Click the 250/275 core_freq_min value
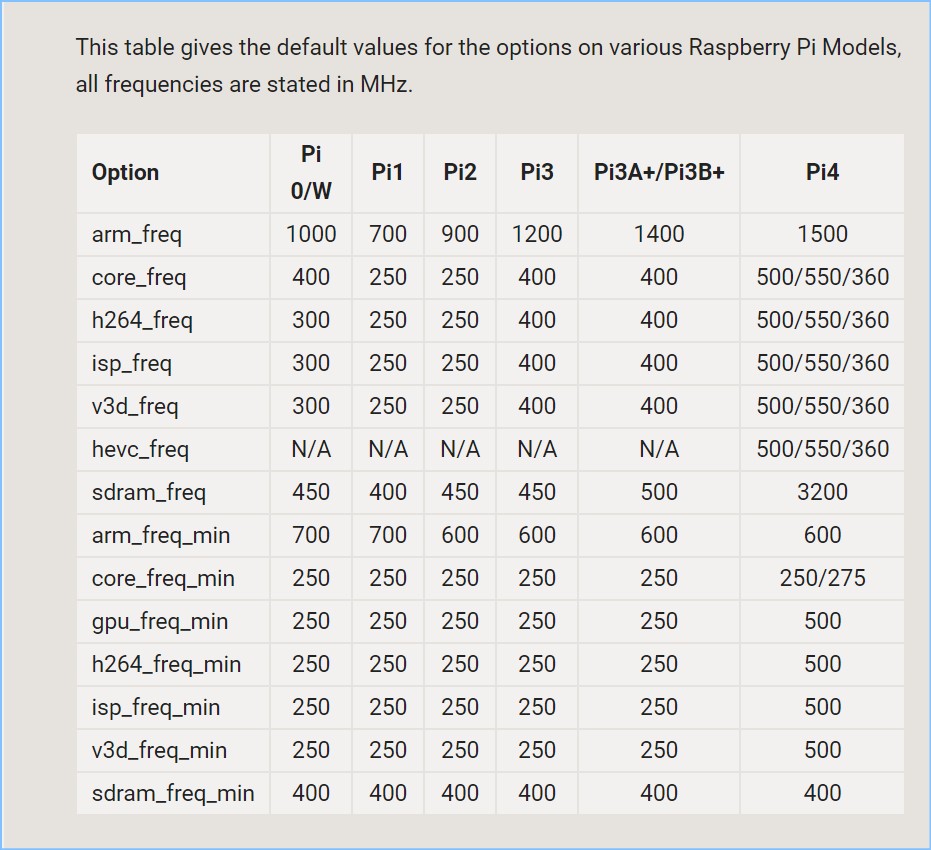Screen dimensions: 931x850 coord(822,578)
